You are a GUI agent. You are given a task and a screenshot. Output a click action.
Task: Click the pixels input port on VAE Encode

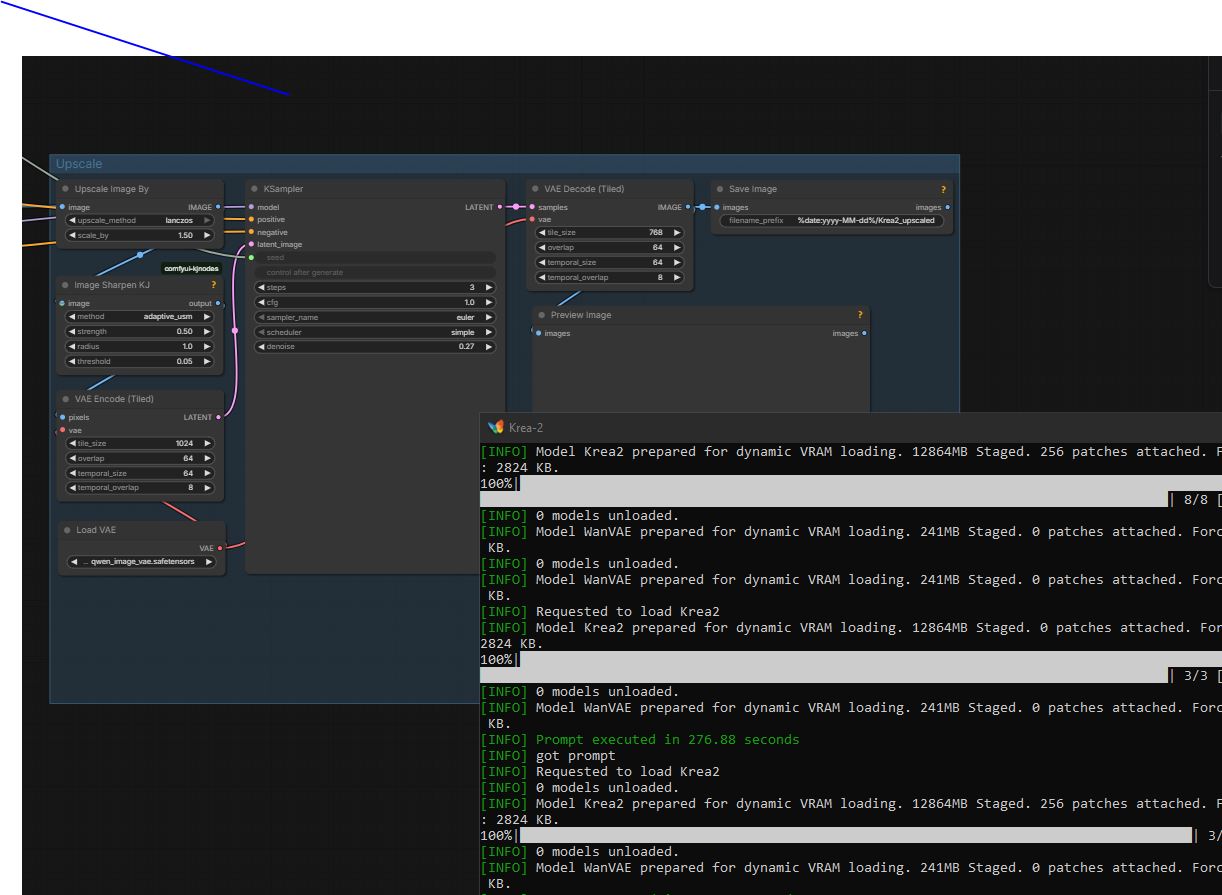[62, 417]
